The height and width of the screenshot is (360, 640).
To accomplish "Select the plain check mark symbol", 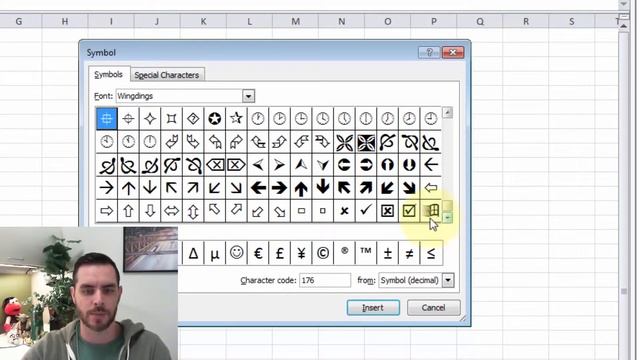I will tap(366, 211).
